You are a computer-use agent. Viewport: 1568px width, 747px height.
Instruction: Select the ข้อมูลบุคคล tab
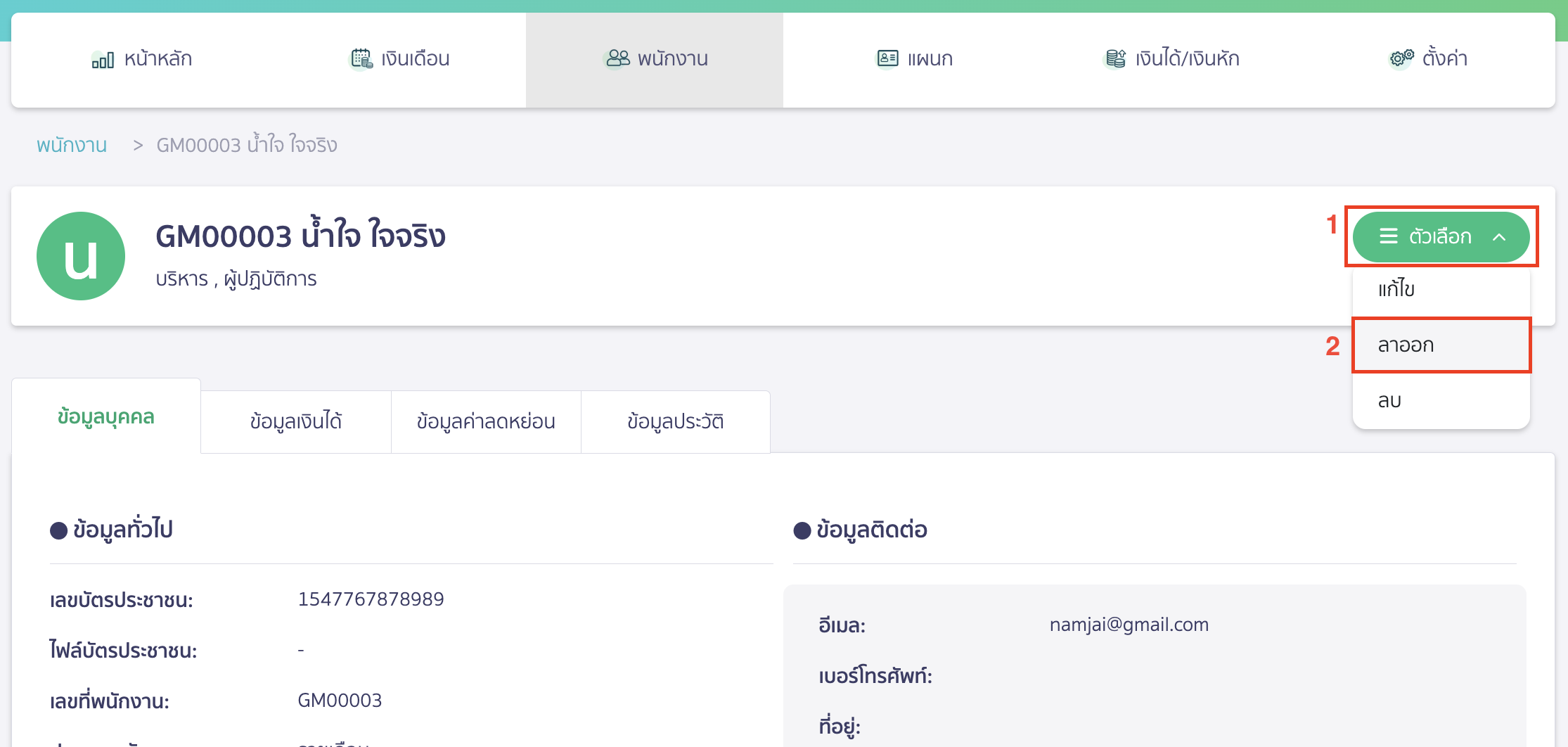click(106, 416)
